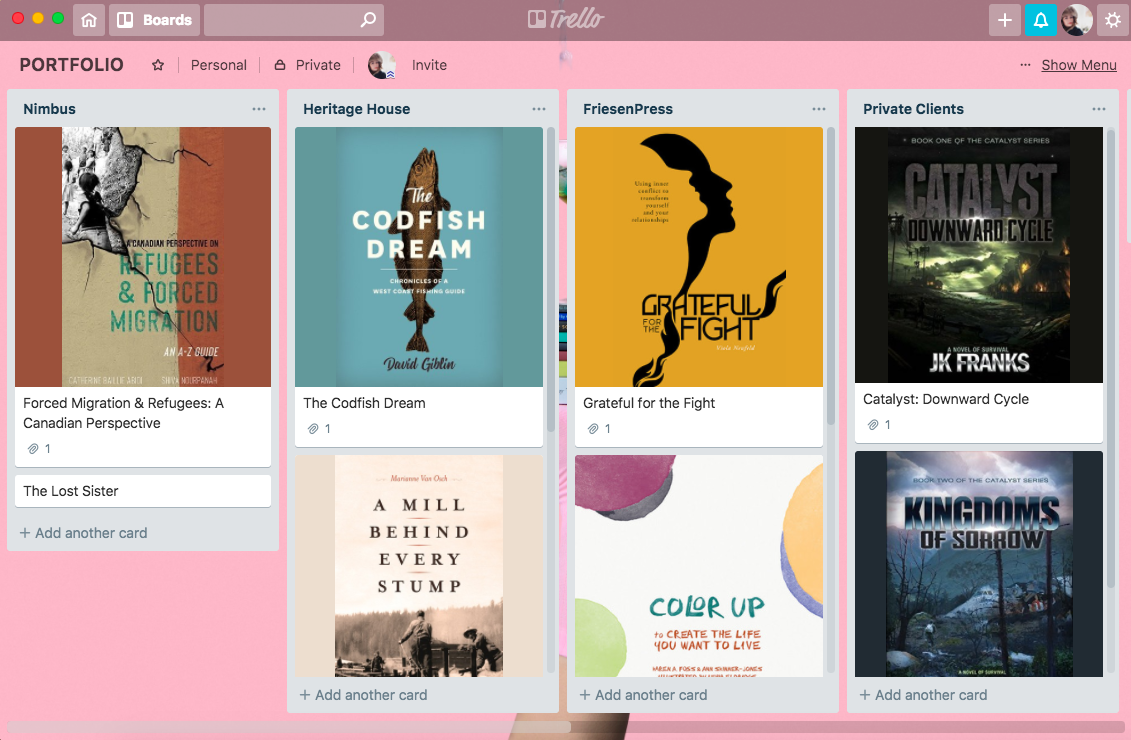Image resolution: width=1131 pixels, height=740 pixels.
Task: Edit the Nimbus list title
Action: click(49, 109)
